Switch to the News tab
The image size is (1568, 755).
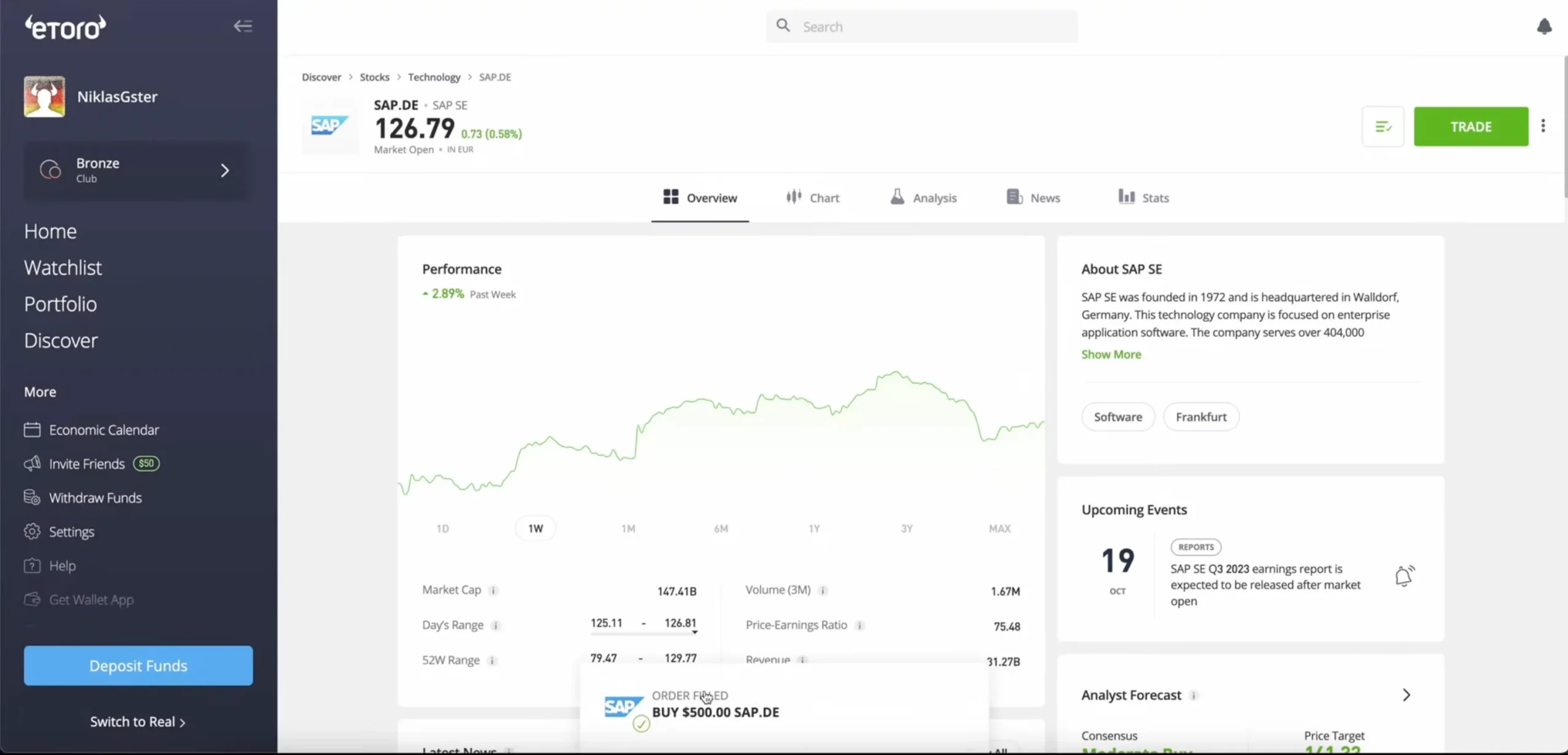coord(1034,197)
